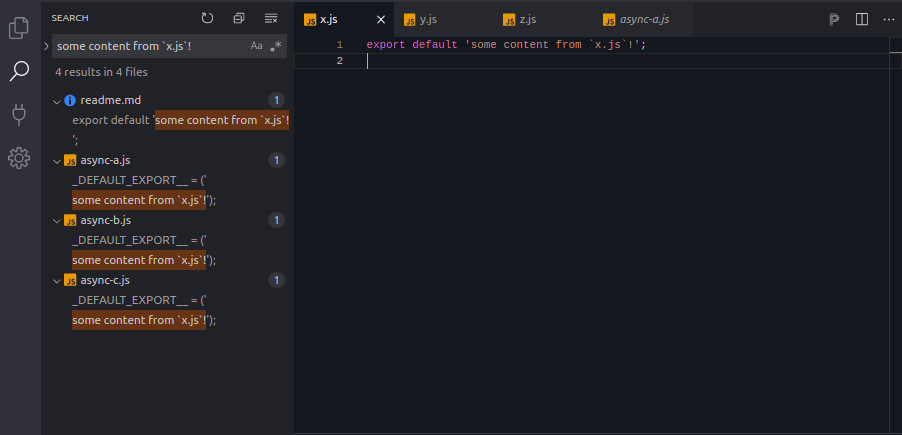Collapse the async-a.js result group

click(57, 160)
